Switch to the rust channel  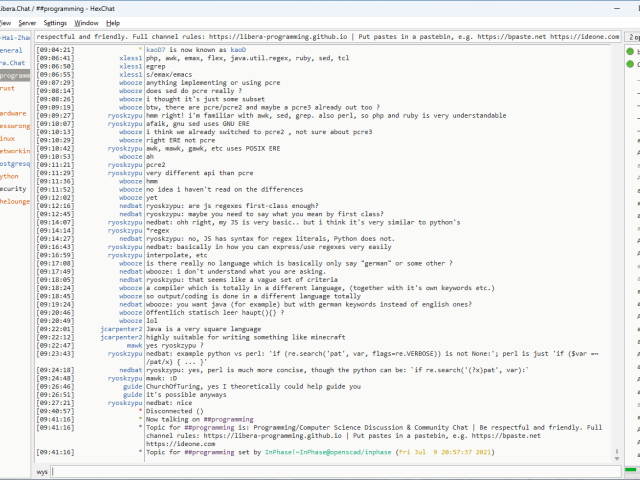[x=8, y=87]
